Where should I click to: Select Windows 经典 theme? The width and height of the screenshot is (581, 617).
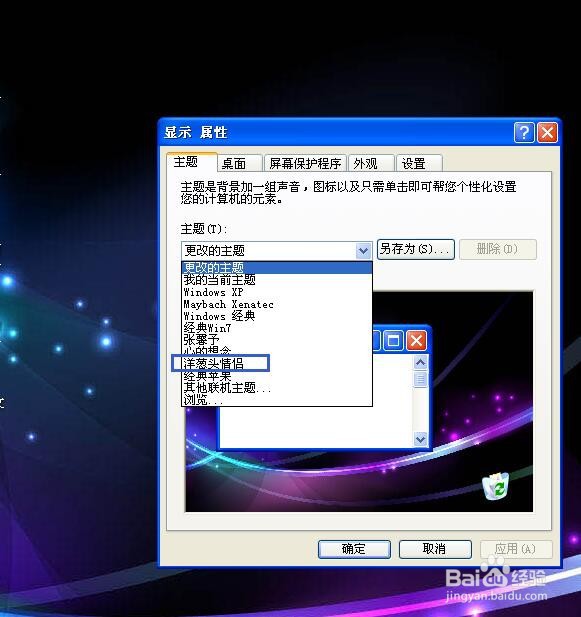(x=277, y=316)
